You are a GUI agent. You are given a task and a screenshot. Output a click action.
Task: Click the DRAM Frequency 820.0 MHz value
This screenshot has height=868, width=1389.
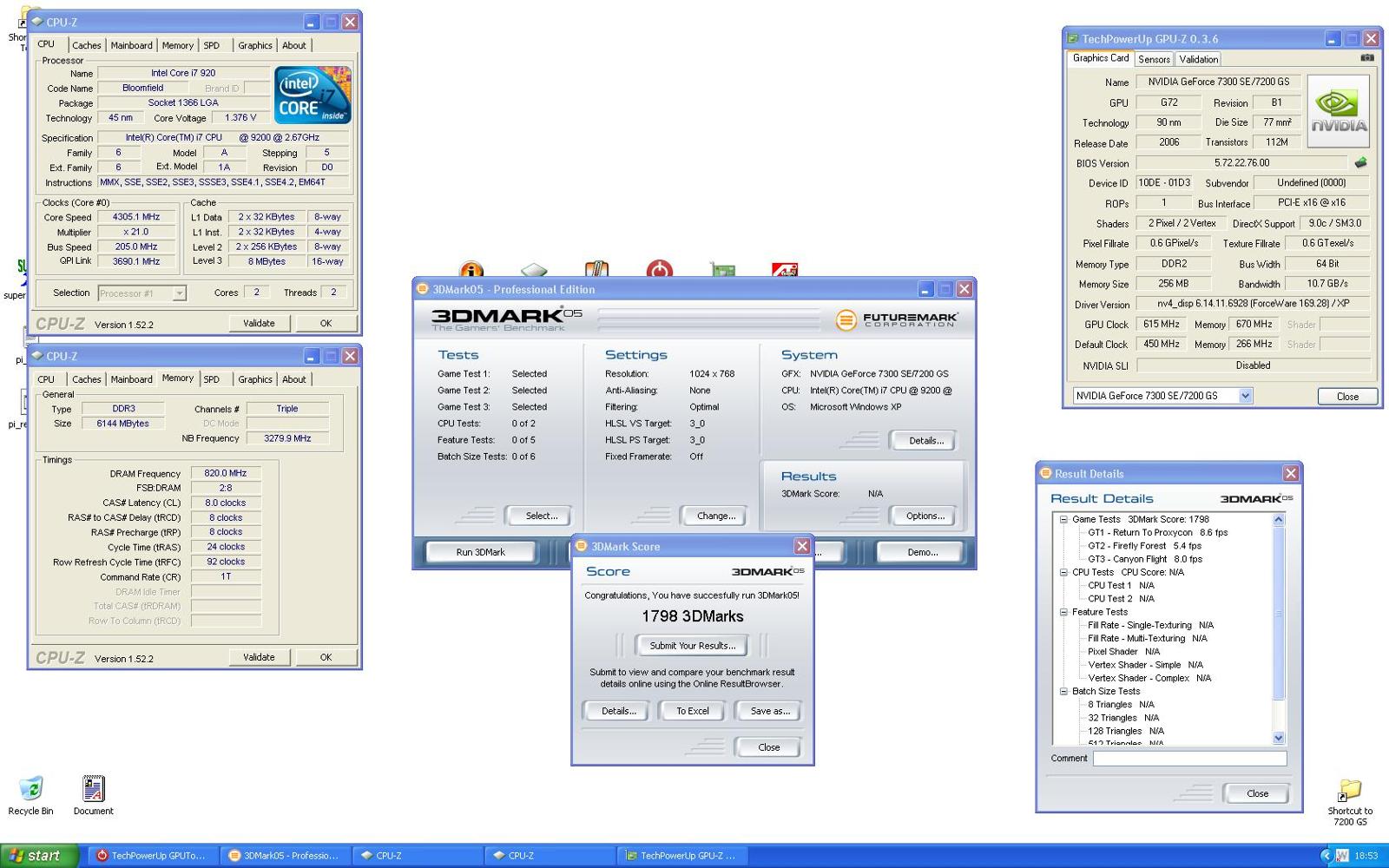point(226,473)
